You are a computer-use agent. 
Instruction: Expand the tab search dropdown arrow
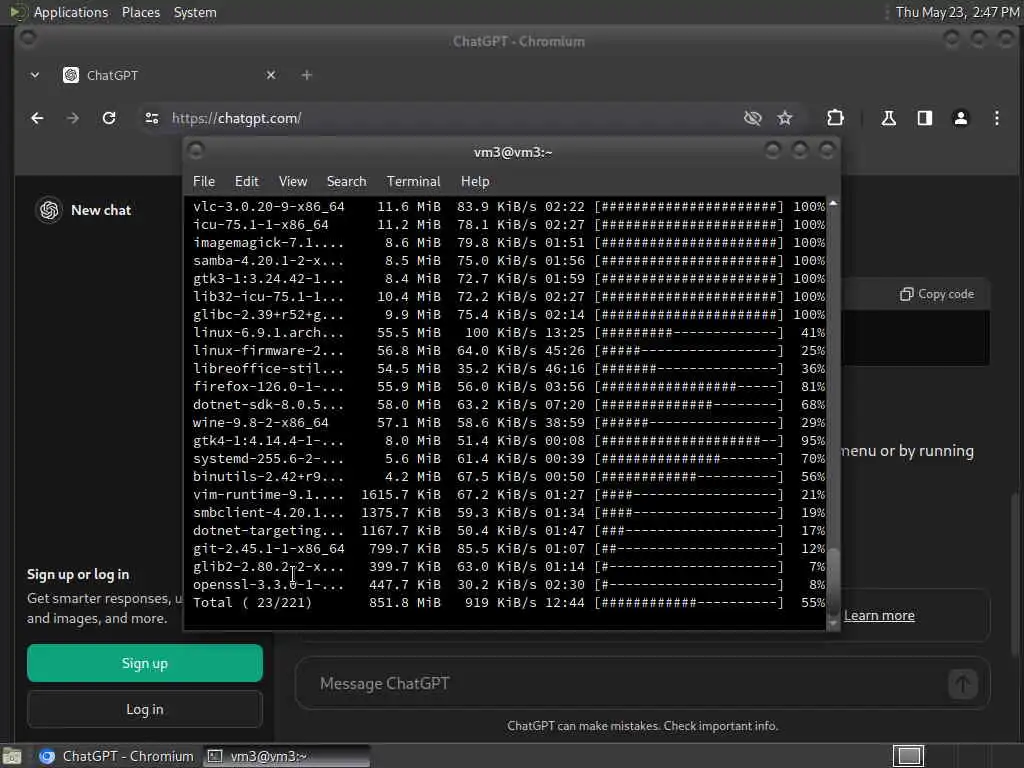35,75
